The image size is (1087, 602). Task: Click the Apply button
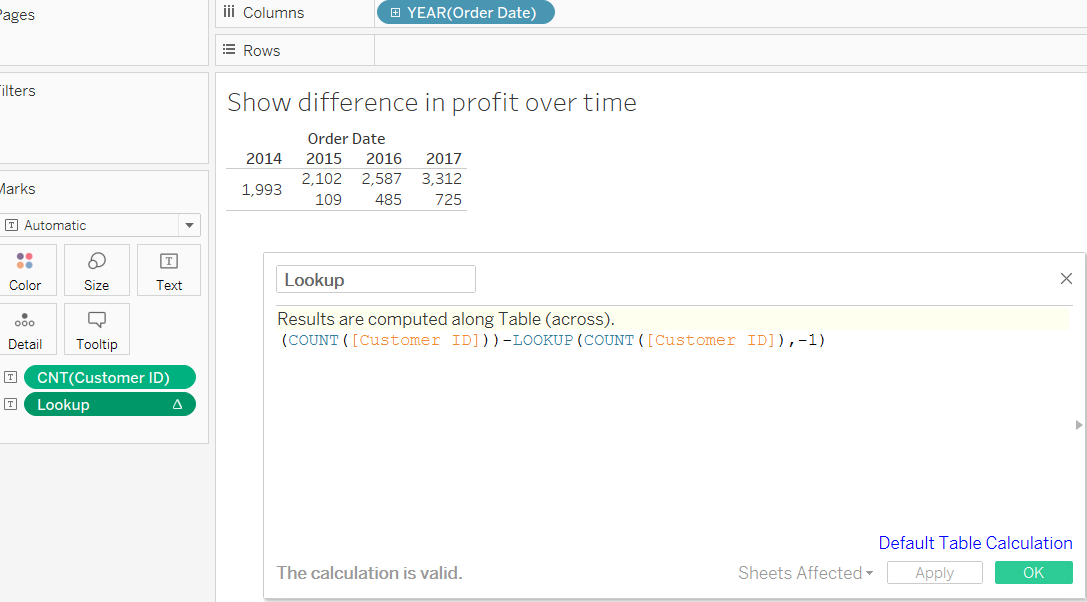(934, 573)
